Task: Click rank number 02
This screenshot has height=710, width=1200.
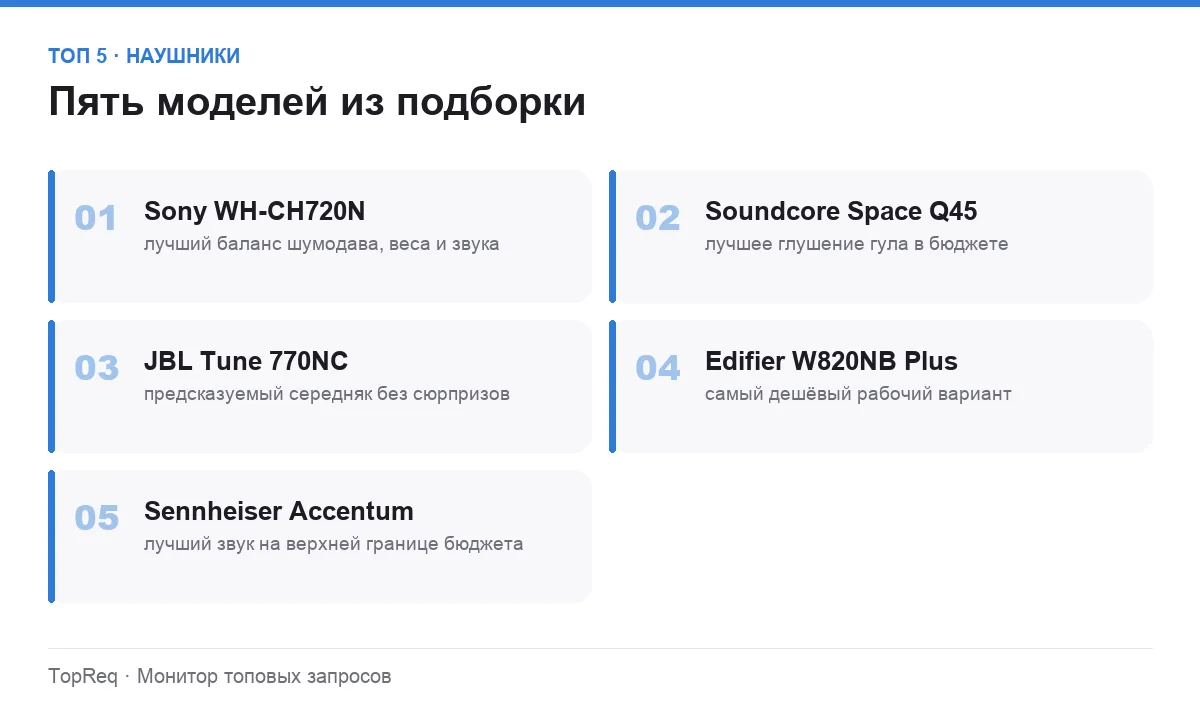Action: click(x=658, y=218)
